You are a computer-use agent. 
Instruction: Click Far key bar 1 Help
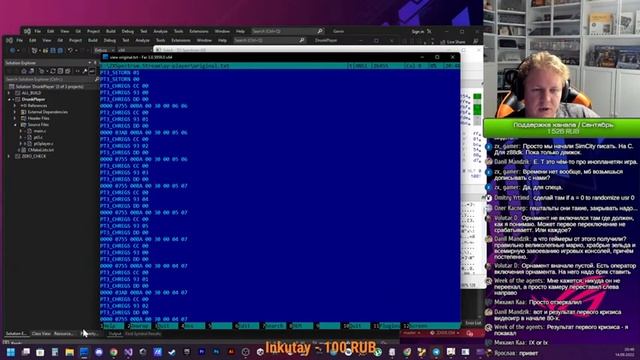click(112, 326)
